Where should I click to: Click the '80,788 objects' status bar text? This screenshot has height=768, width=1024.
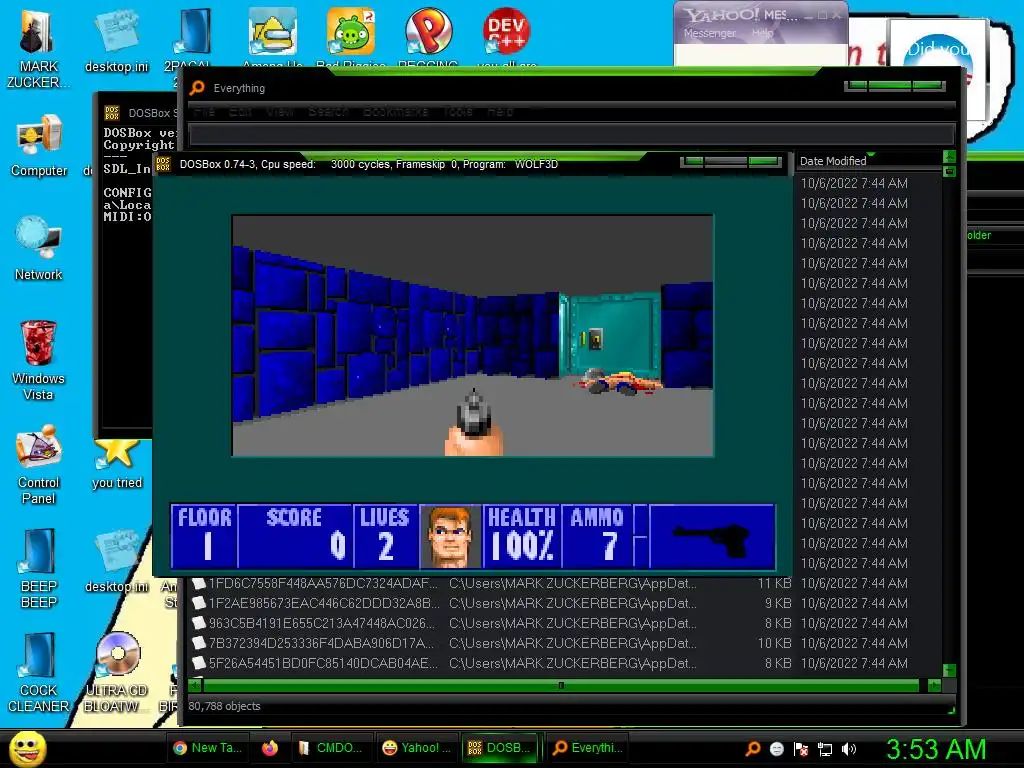[x=224, y=706]
